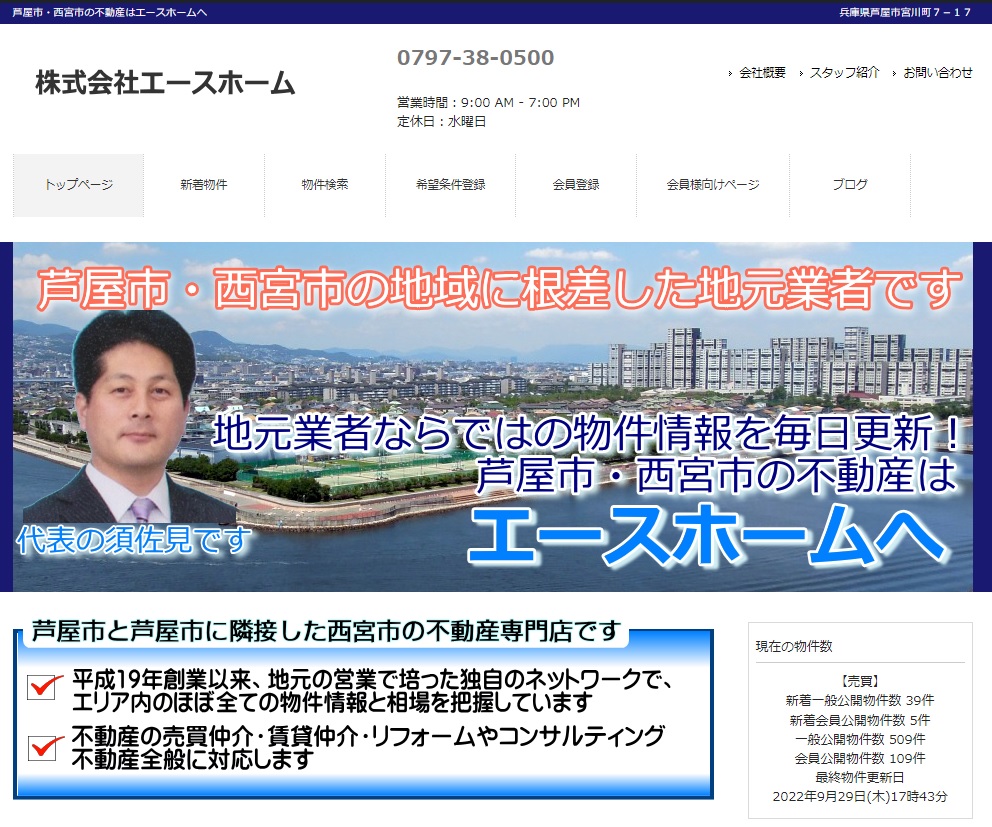Image resolution: width=992 pixels, height=827 pixels.
Task: Click the address 兵庫県芦屋市宮川町７－１７
Action: tap(905, 12)
